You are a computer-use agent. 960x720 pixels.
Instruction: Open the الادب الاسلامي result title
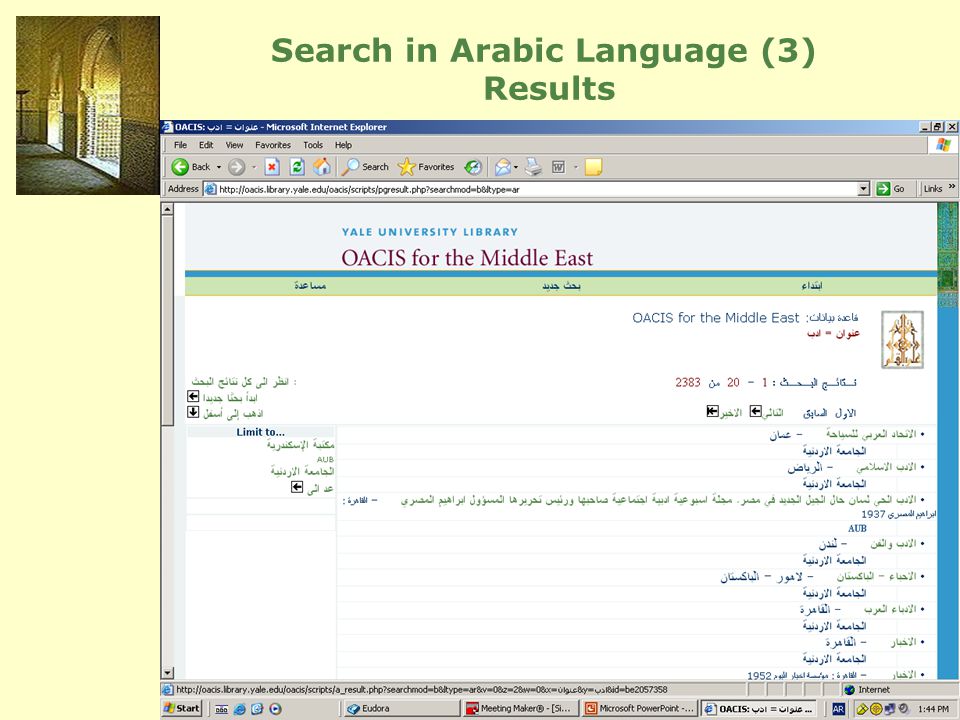[x=887, y=467]
